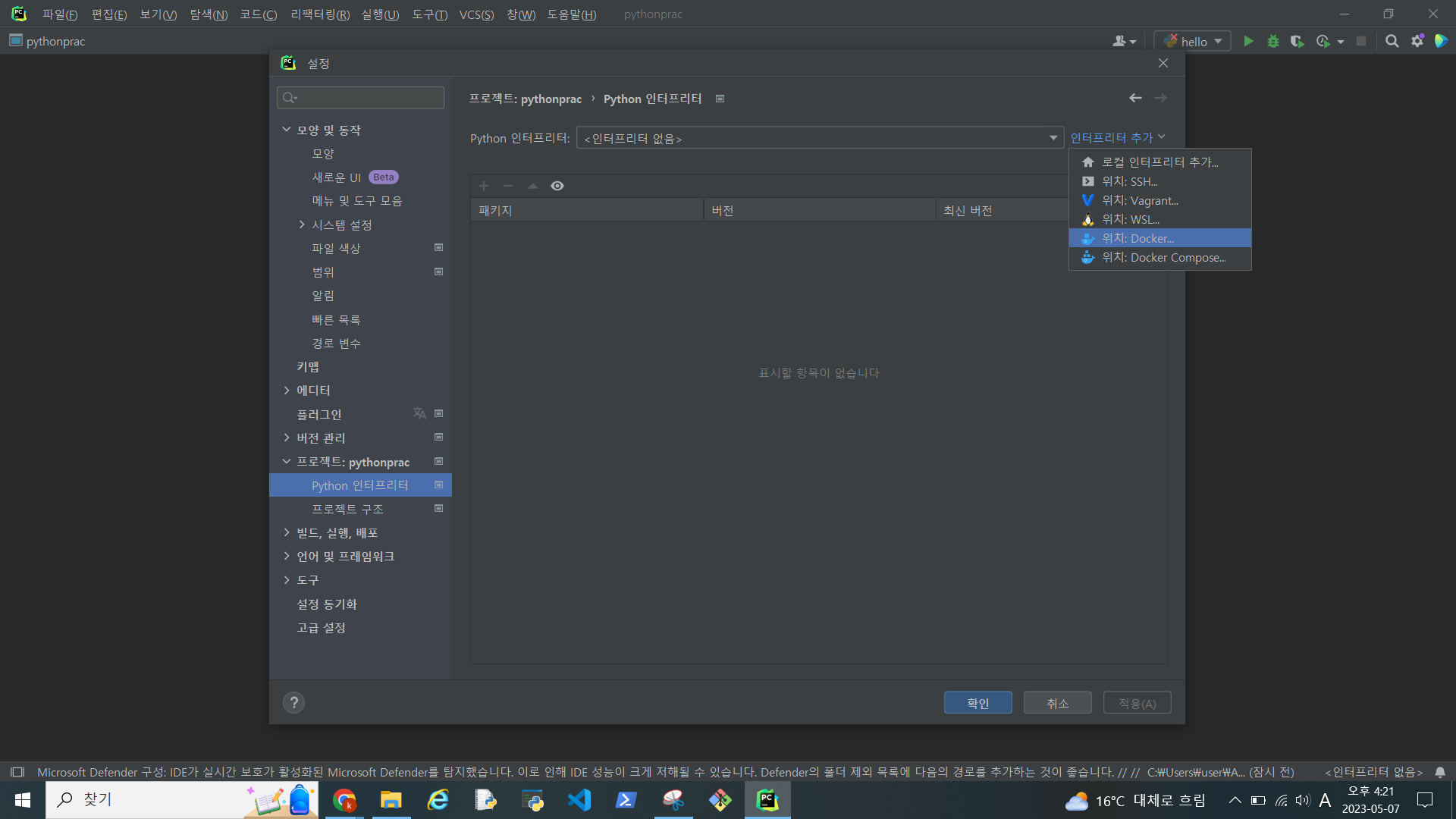Open IDE settings via the toolbar gear icon
The width and height of the screenshot is (1456, 819).
click(x=1417, y=41)
